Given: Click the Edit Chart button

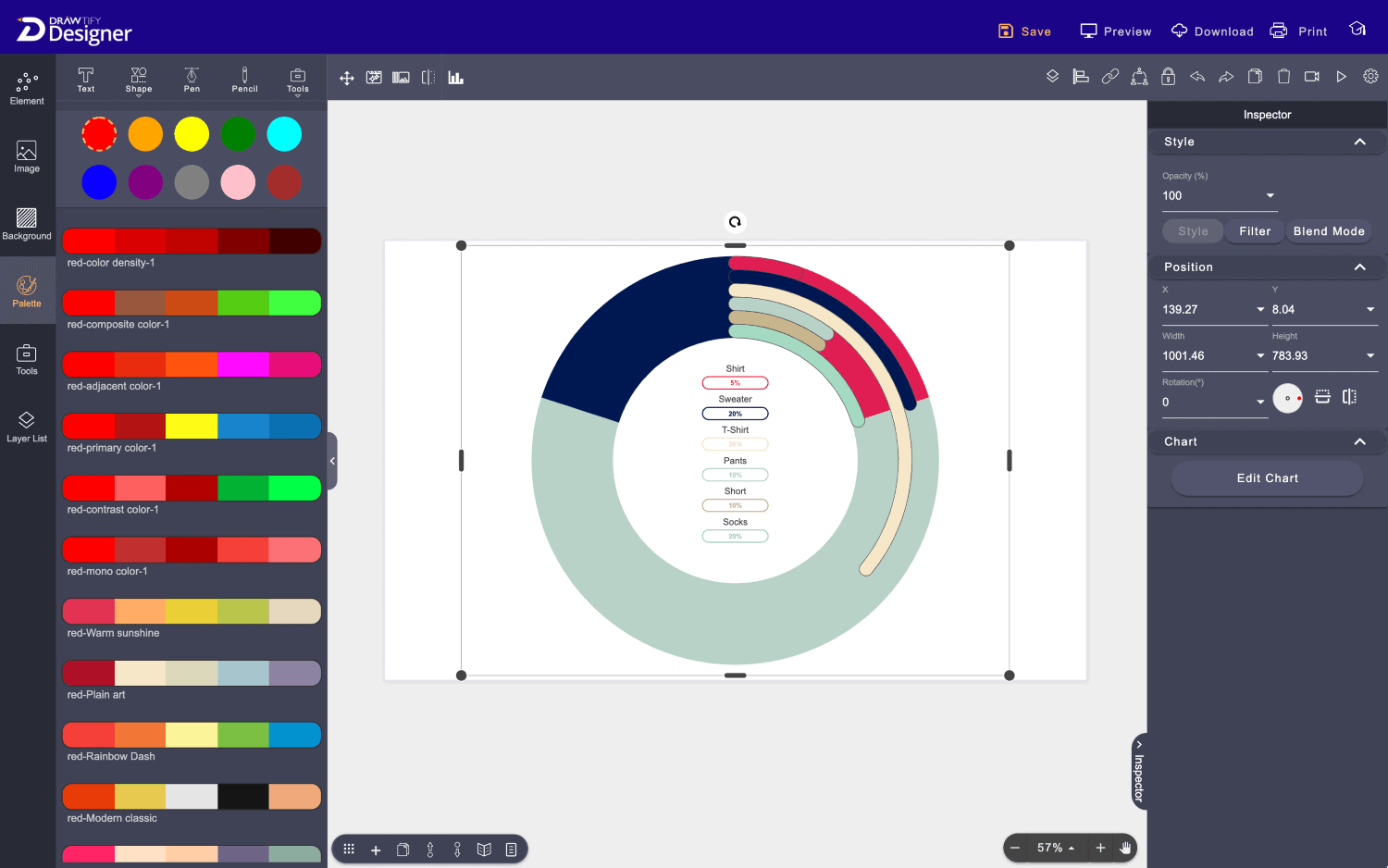Looking at the screenshot, I should 1267,478.
